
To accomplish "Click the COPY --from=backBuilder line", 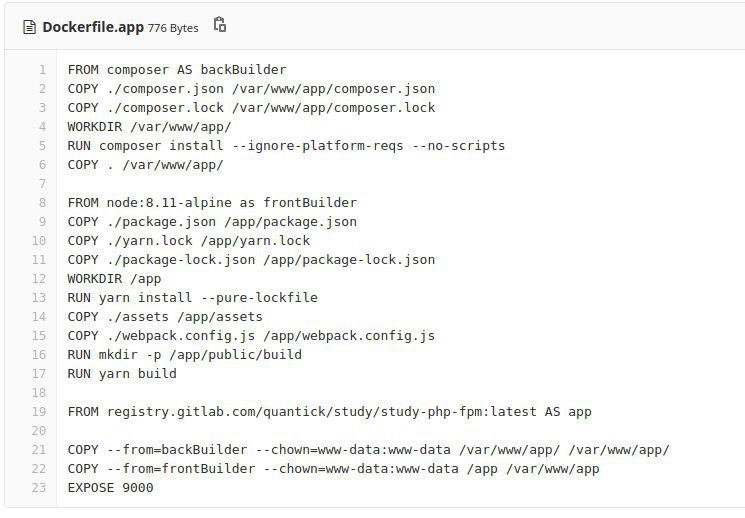I will [x=369, y=450].
